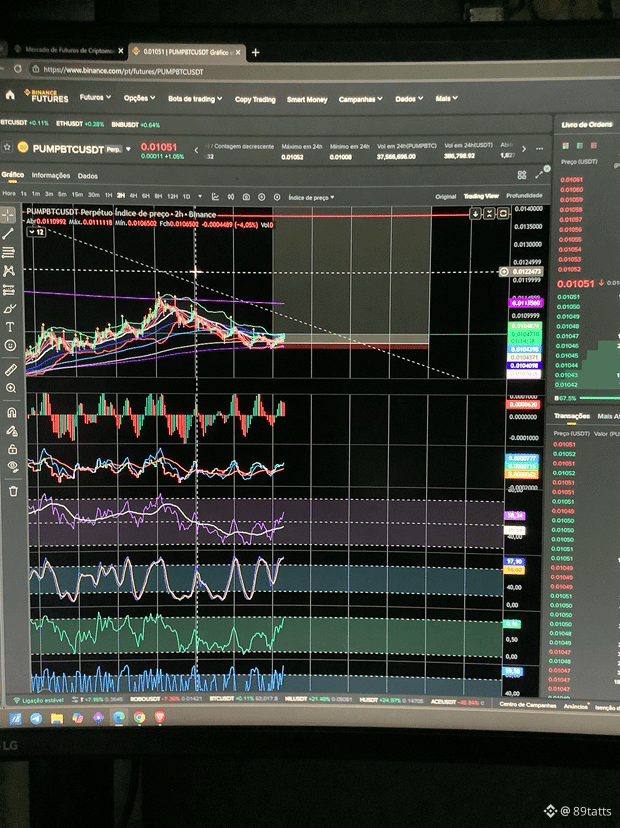Add PUMPBTCUSDT to favorites star

(7, 147)
